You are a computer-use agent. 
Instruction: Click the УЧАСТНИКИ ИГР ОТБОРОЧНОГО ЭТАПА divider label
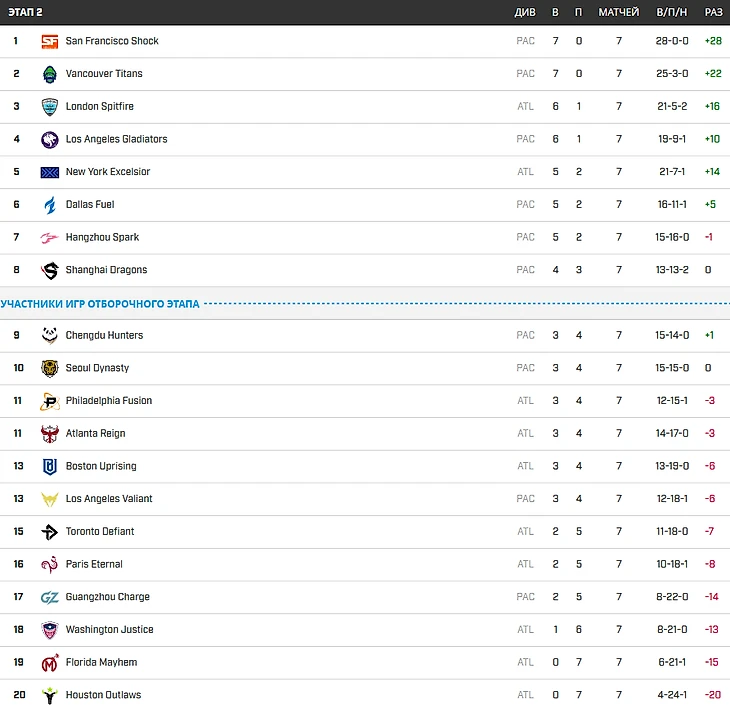[100, 303]
